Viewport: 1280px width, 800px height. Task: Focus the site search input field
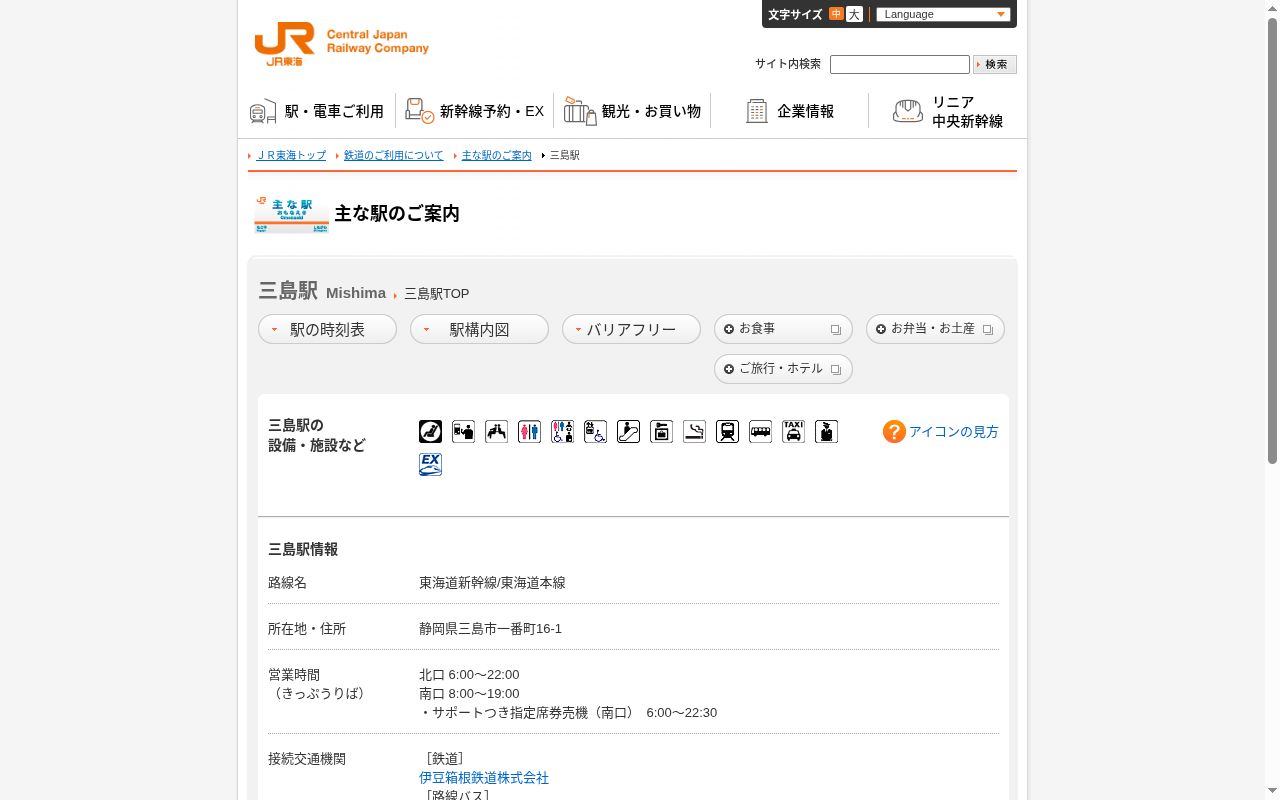pos(900,64)
